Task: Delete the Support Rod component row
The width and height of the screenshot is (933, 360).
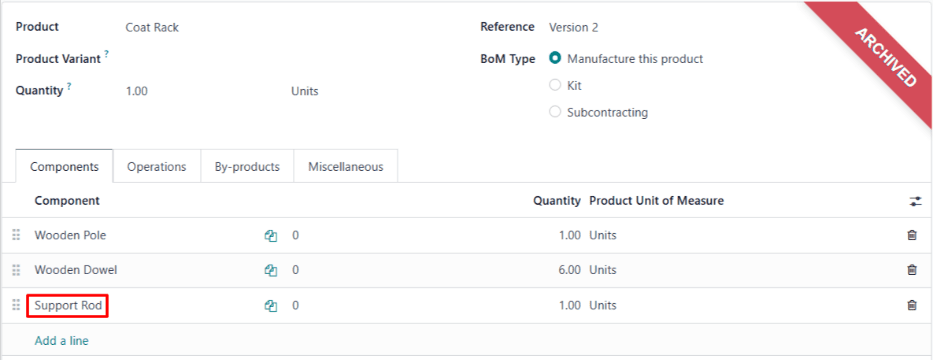Action: 911,305
